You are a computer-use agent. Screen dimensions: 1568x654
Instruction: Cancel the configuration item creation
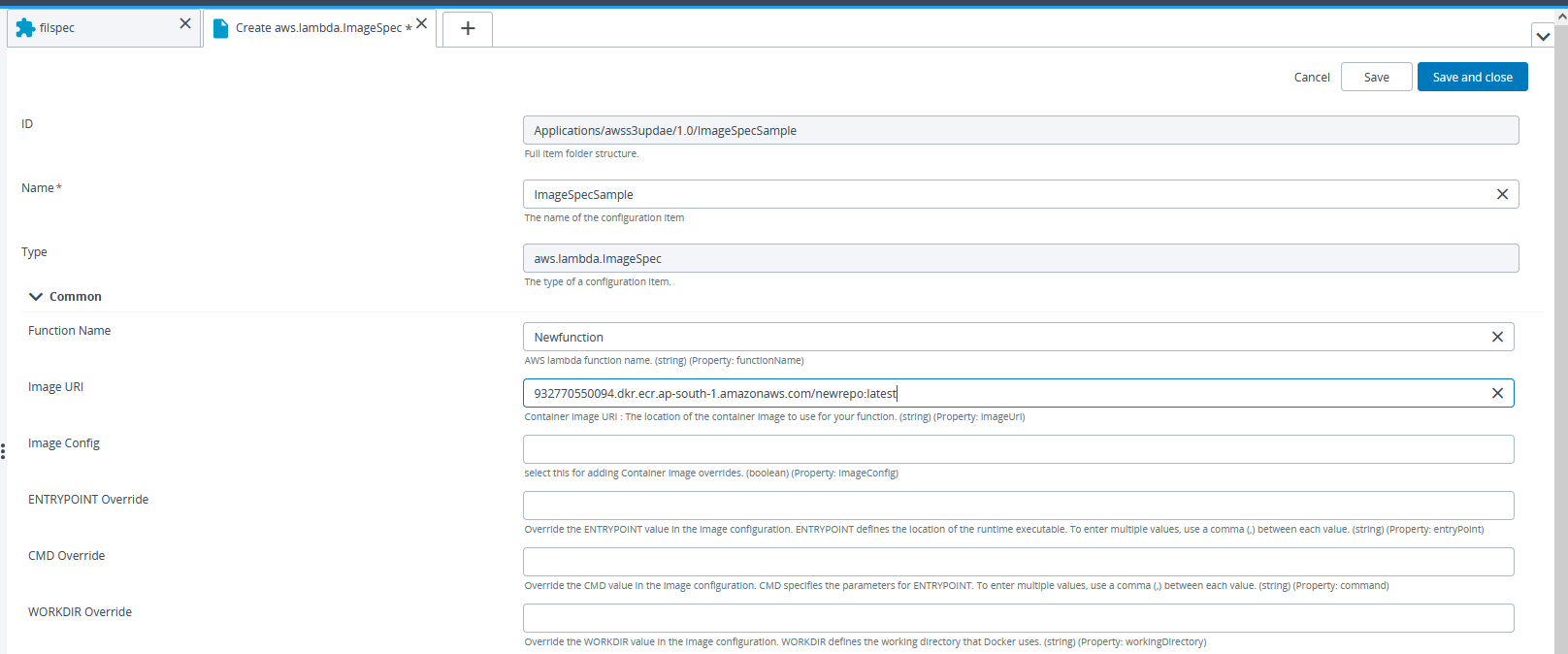(x=1312, y=77)
